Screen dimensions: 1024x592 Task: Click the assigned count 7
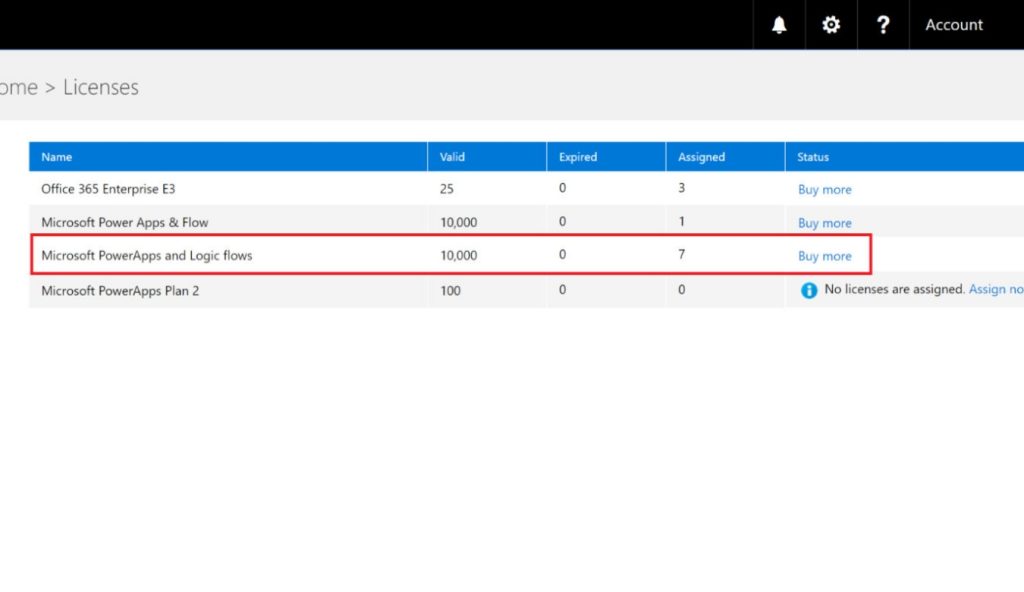pos(682,254)
